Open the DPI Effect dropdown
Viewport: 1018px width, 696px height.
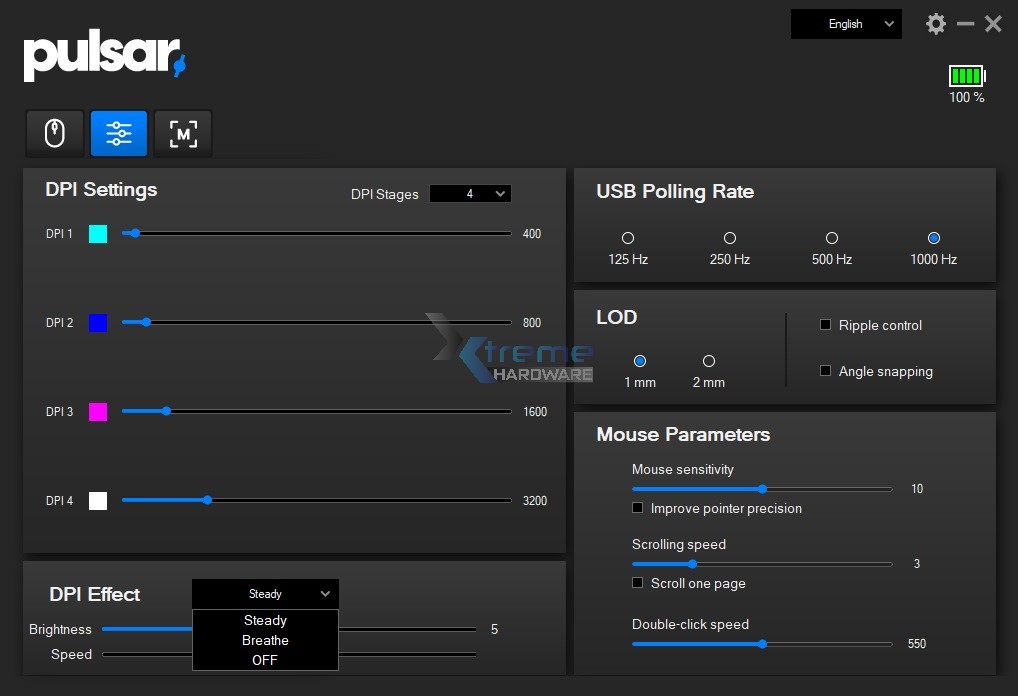[265, 593]
